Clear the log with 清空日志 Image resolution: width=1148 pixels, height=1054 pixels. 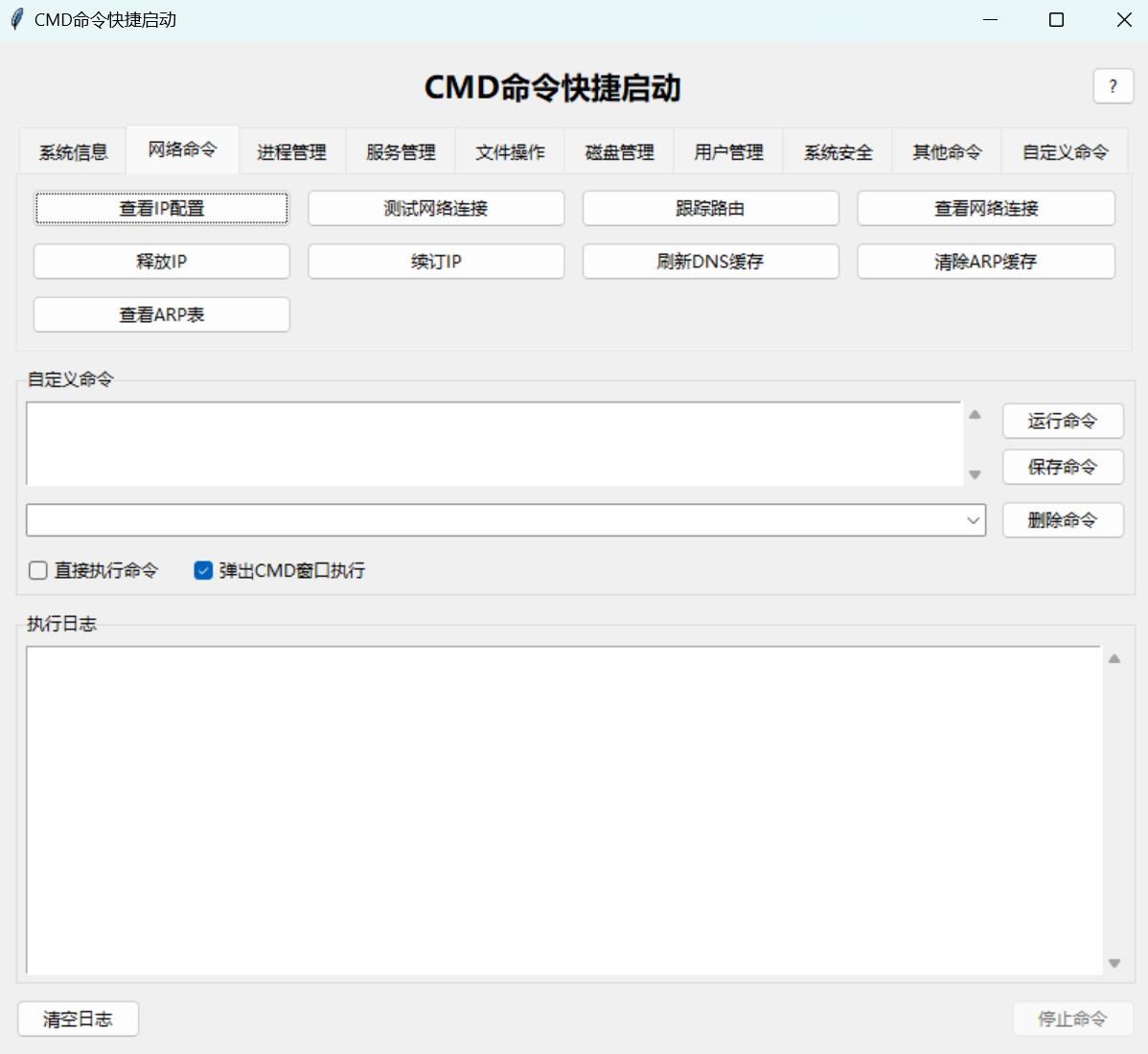tap(78, 1019)
